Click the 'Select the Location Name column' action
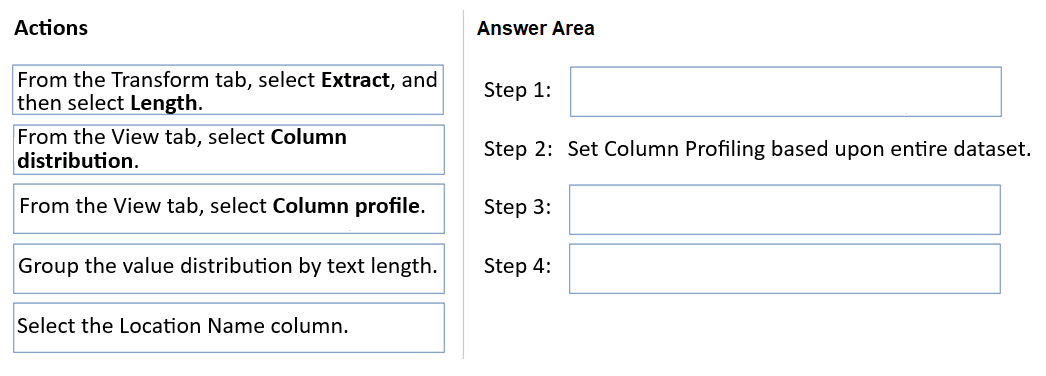The height and width of the screenshot is (376, 1046). pyautogui.click(x=228, y=327)
